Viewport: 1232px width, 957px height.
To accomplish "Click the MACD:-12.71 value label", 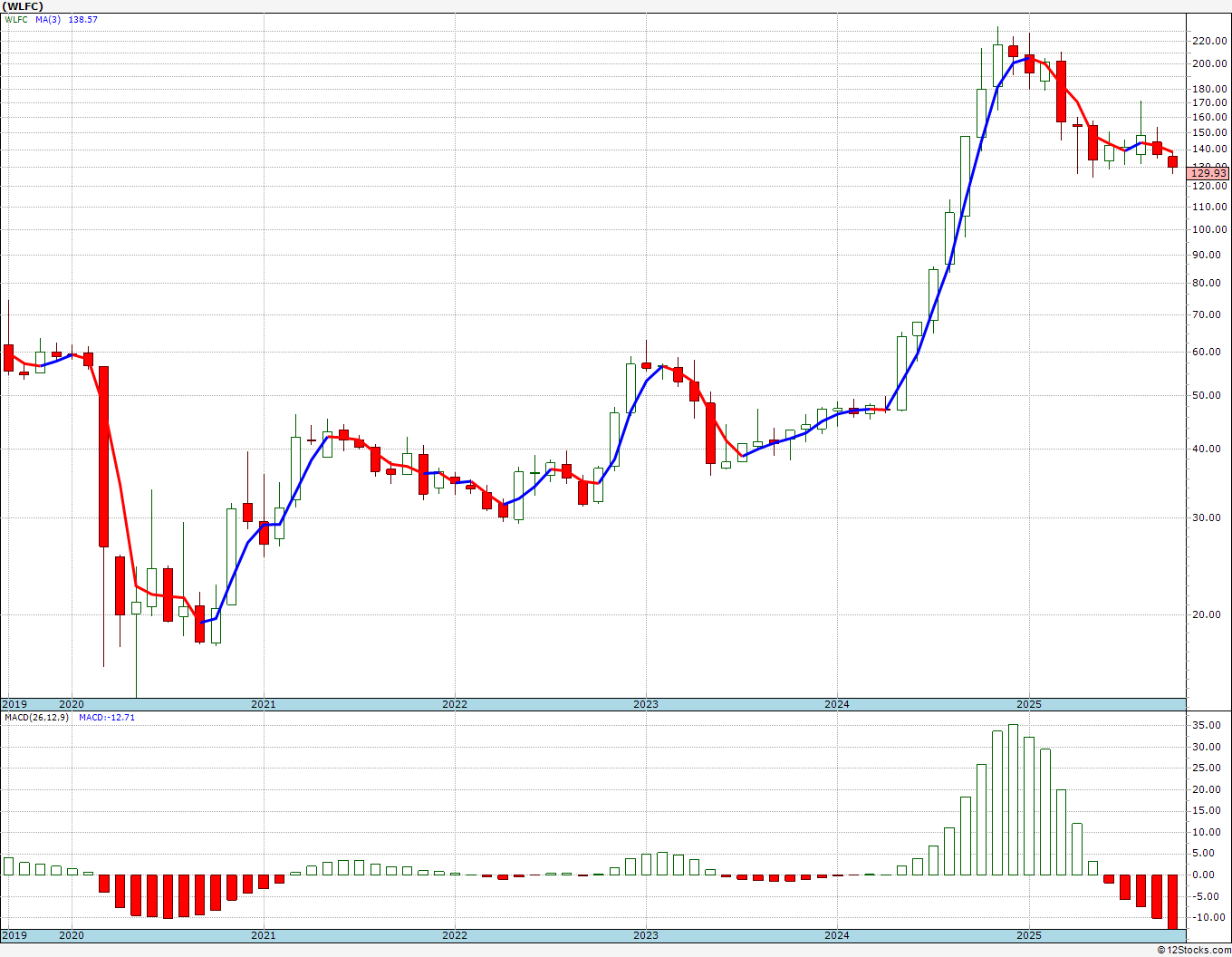I will [x=107, y=718].
